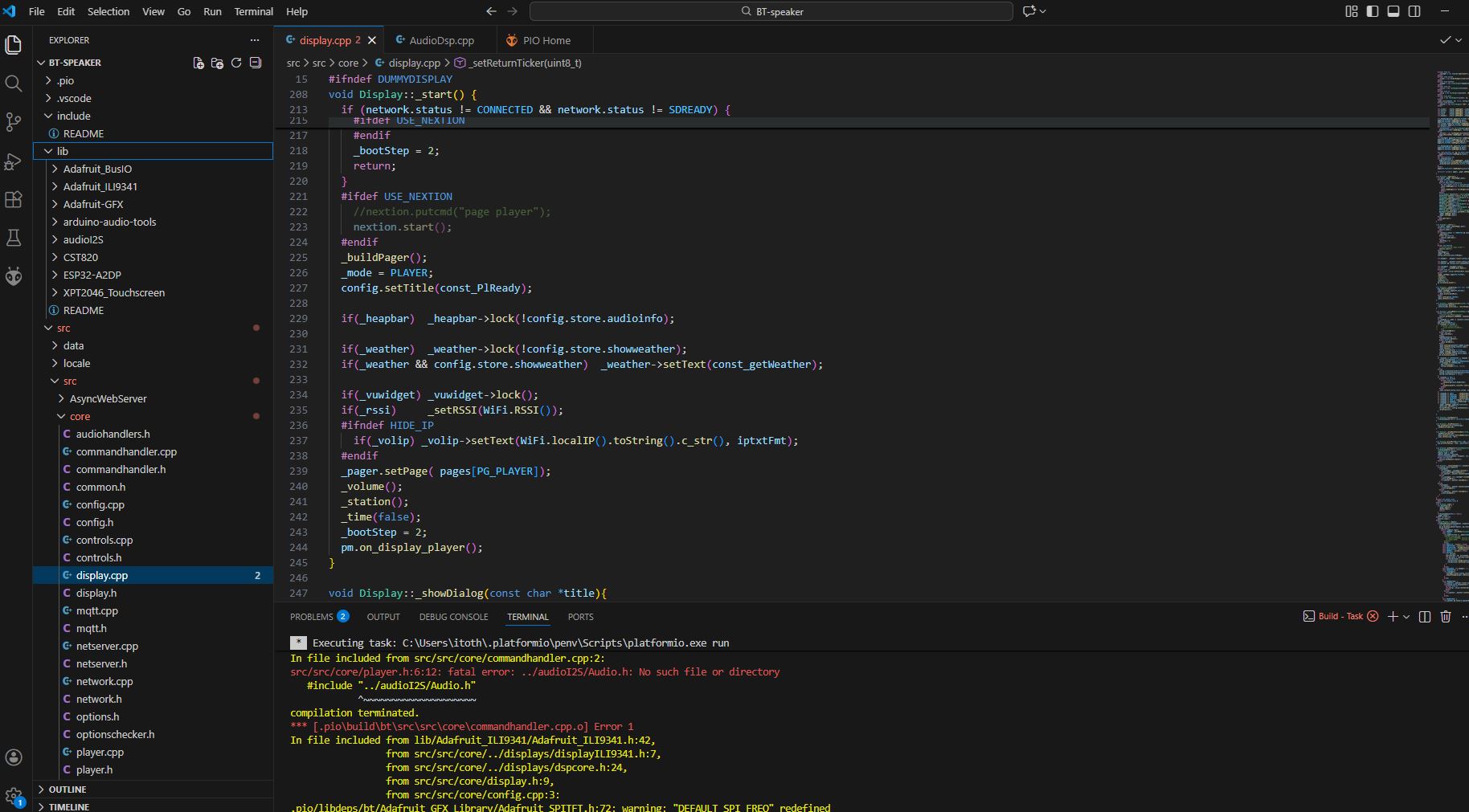Expand the Adafruit_ILI9341 library folder
The image size is (1469, 812).
pos(100,186)
